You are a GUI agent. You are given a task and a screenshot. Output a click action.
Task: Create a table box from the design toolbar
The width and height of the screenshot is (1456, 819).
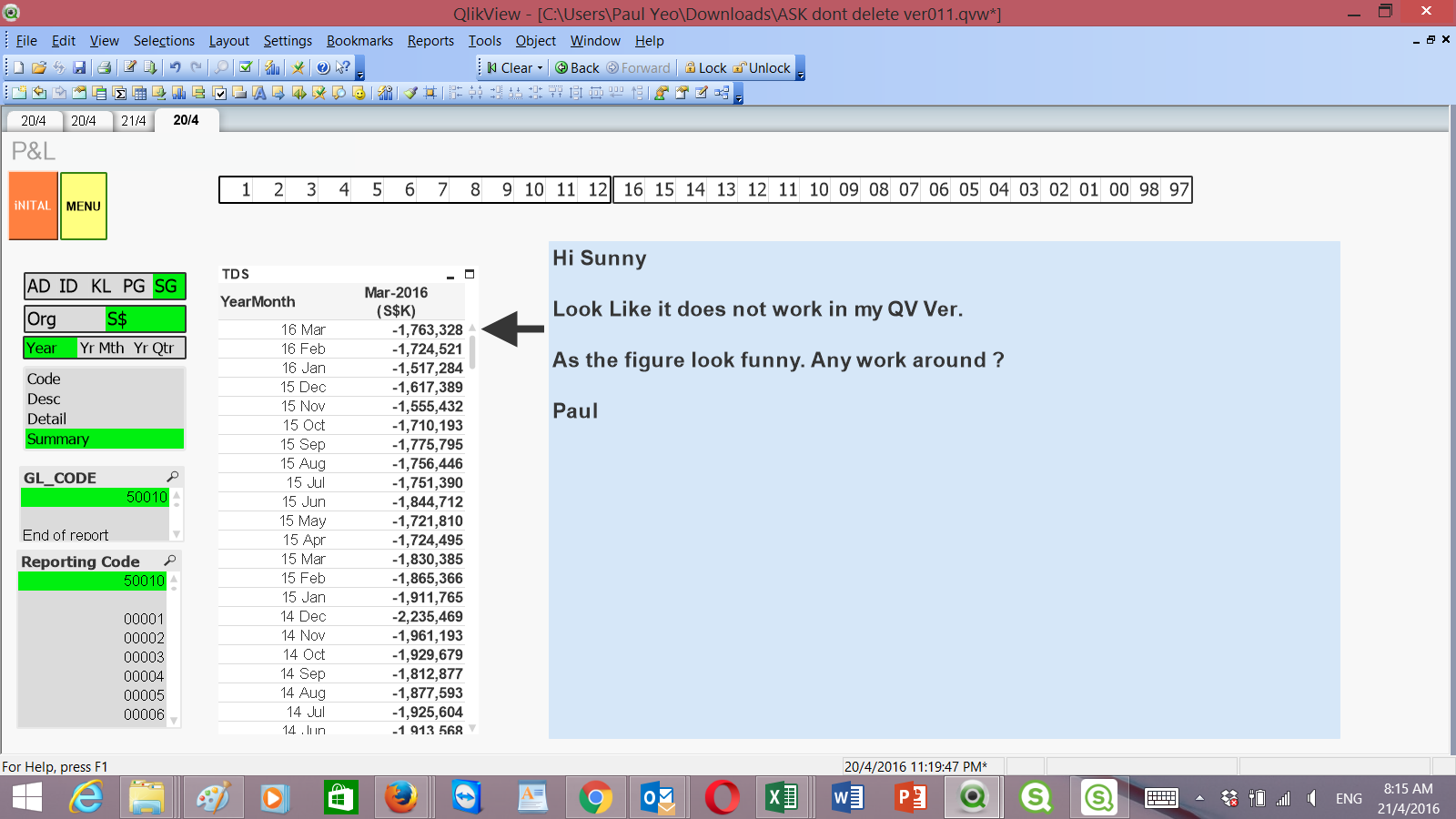[x=139, y=93]
